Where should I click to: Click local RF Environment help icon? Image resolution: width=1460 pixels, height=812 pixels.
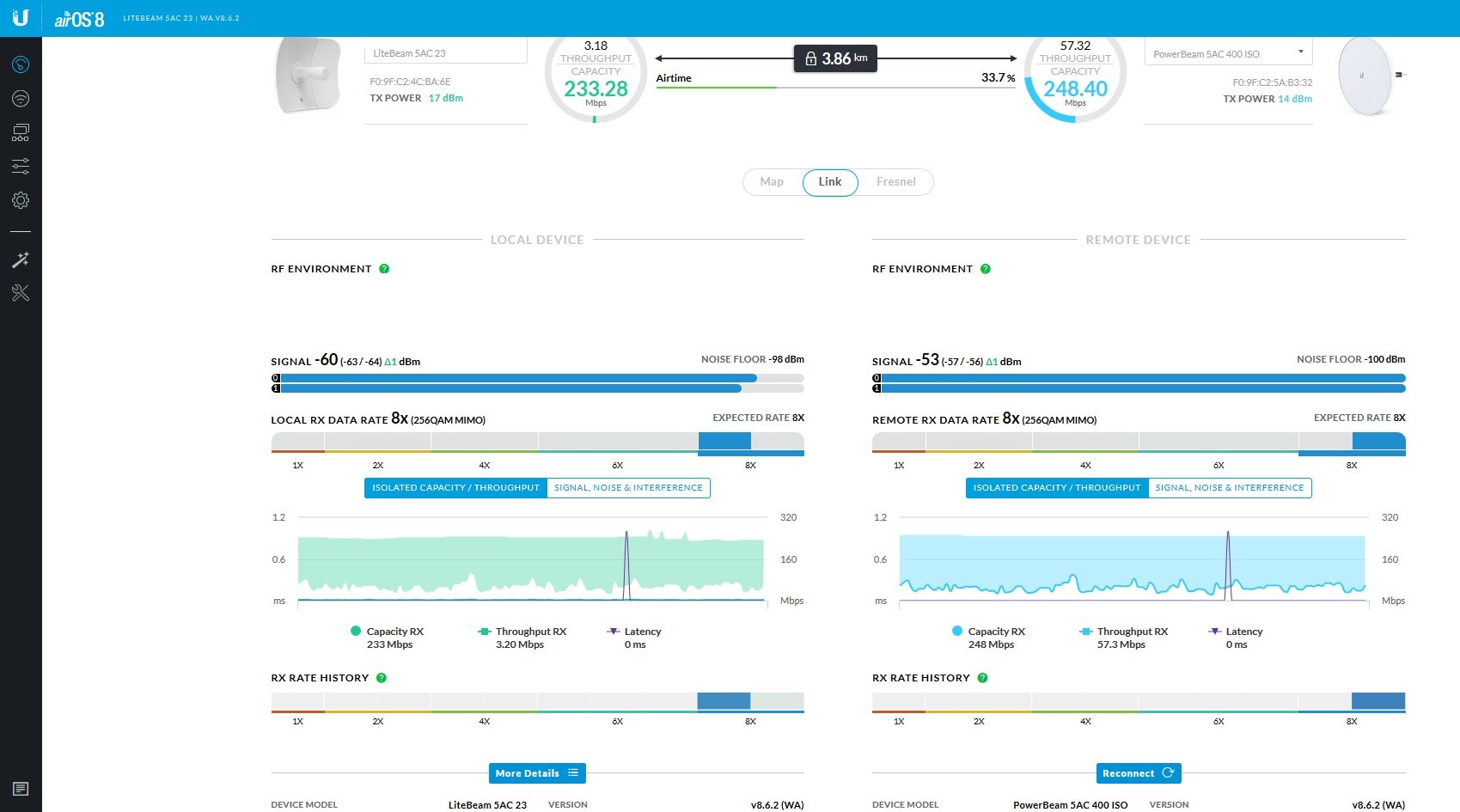[x=384, y=269]
